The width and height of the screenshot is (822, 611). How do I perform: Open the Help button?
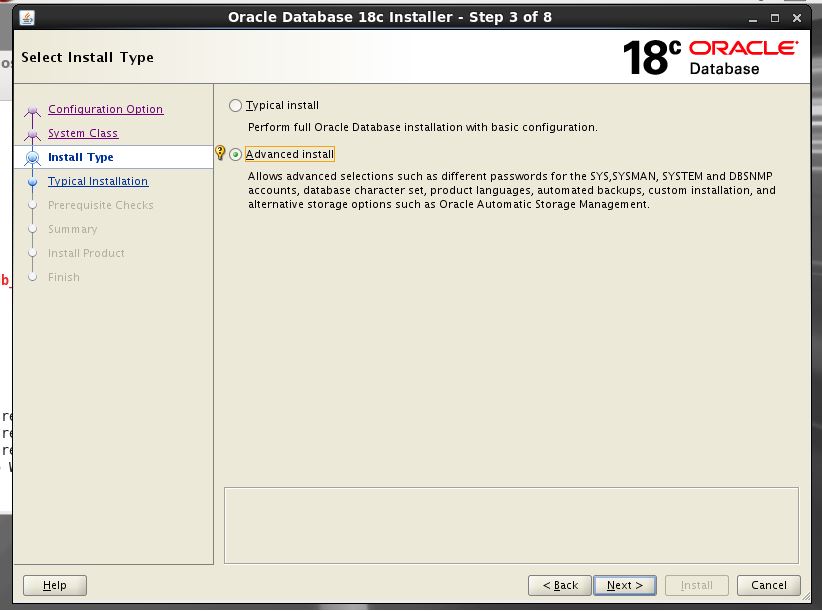pos(55,585)
